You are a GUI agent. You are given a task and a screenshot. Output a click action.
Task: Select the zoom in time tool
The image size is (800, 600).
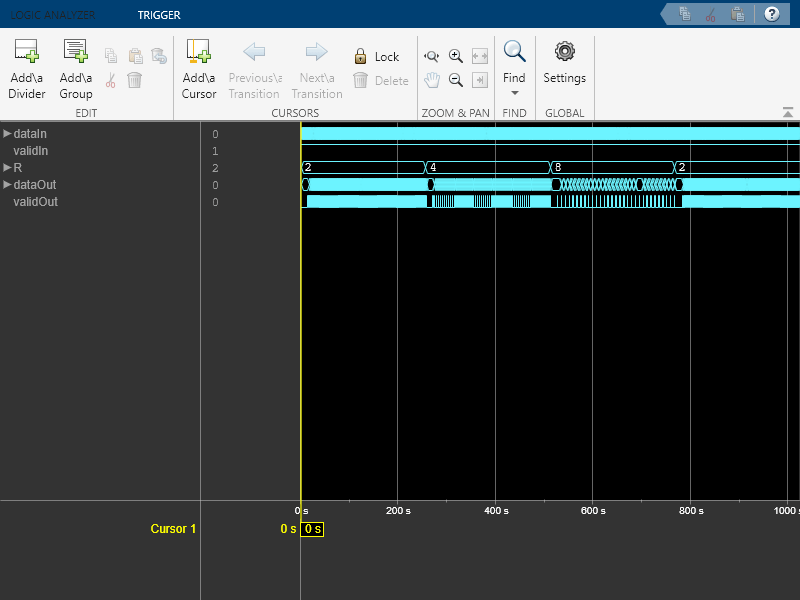(x=432, y=57)
